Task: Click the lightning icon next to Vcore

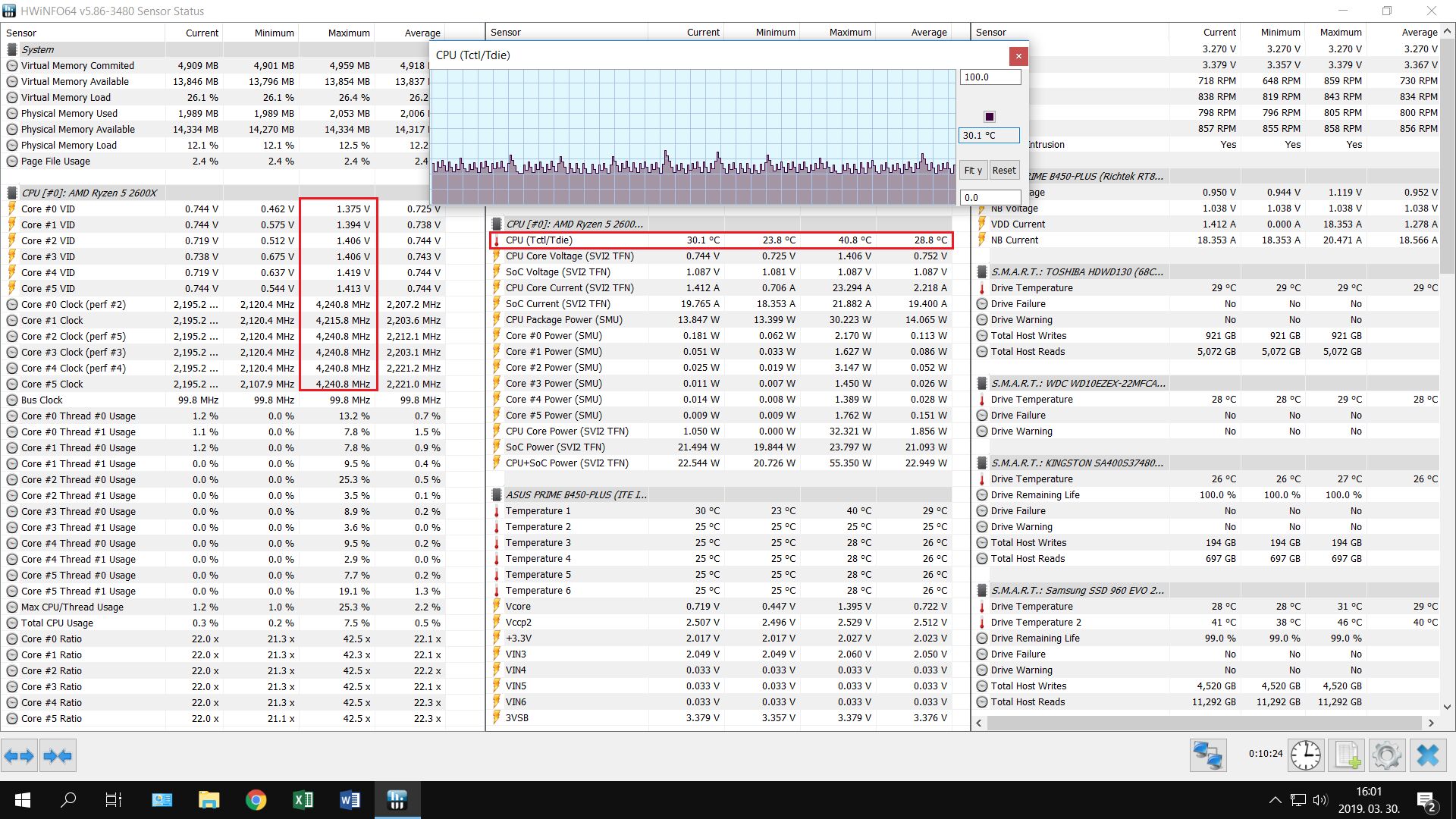Action: pyautogui.click(x=497, y=607)
